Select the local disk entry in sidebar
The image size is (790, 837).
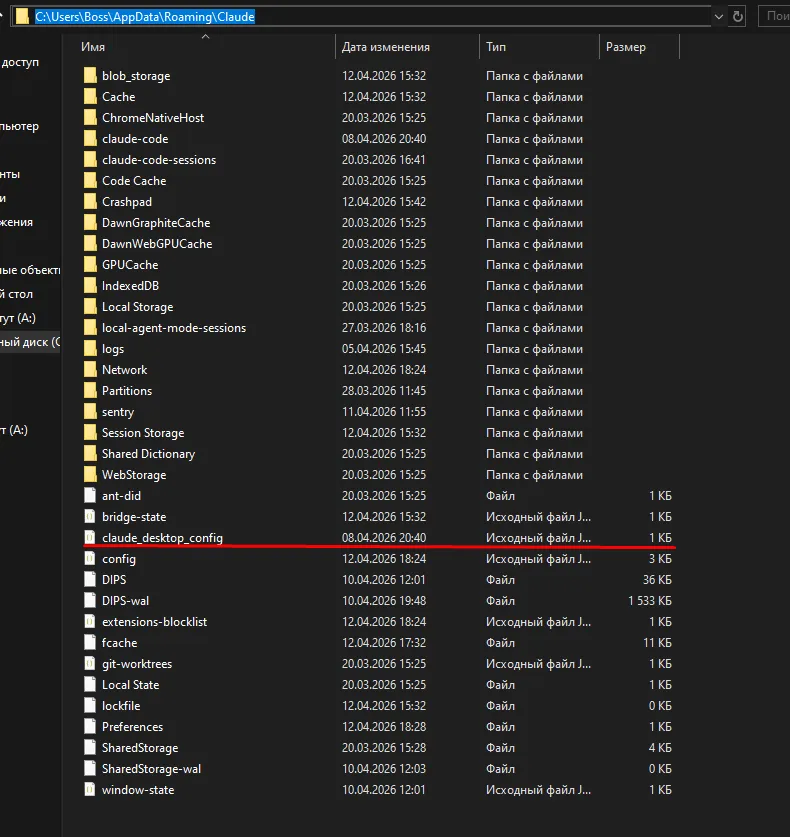point(30,342)
